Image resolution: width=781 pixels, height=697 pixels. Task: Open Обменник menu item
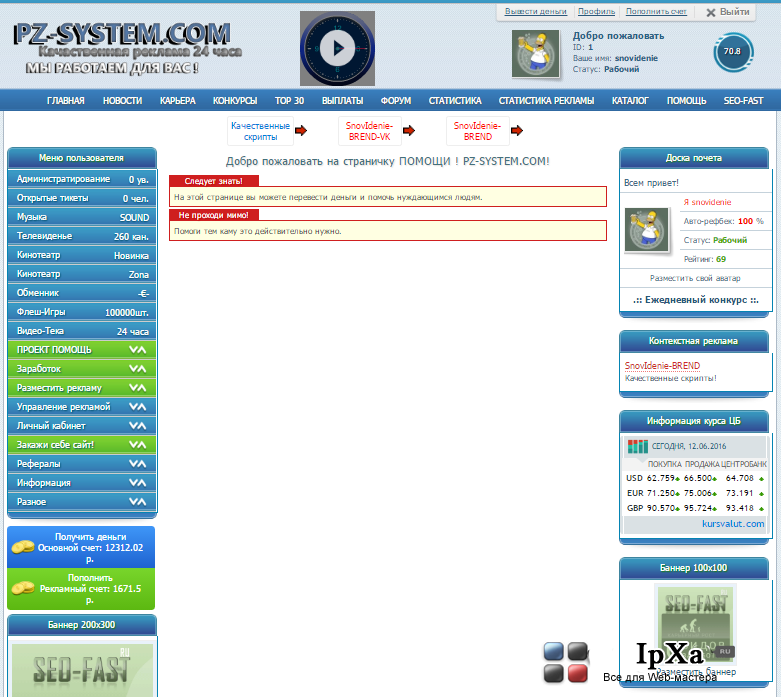point(82,292)
